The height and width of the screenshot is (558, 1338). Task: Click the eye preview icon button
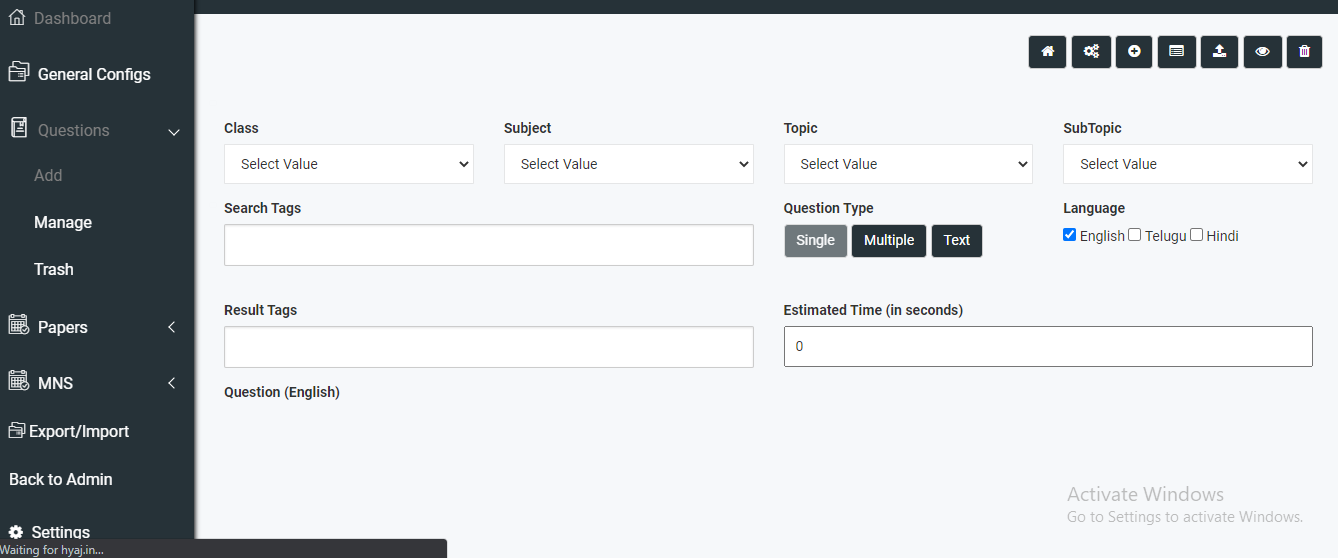coord(1262,52)
